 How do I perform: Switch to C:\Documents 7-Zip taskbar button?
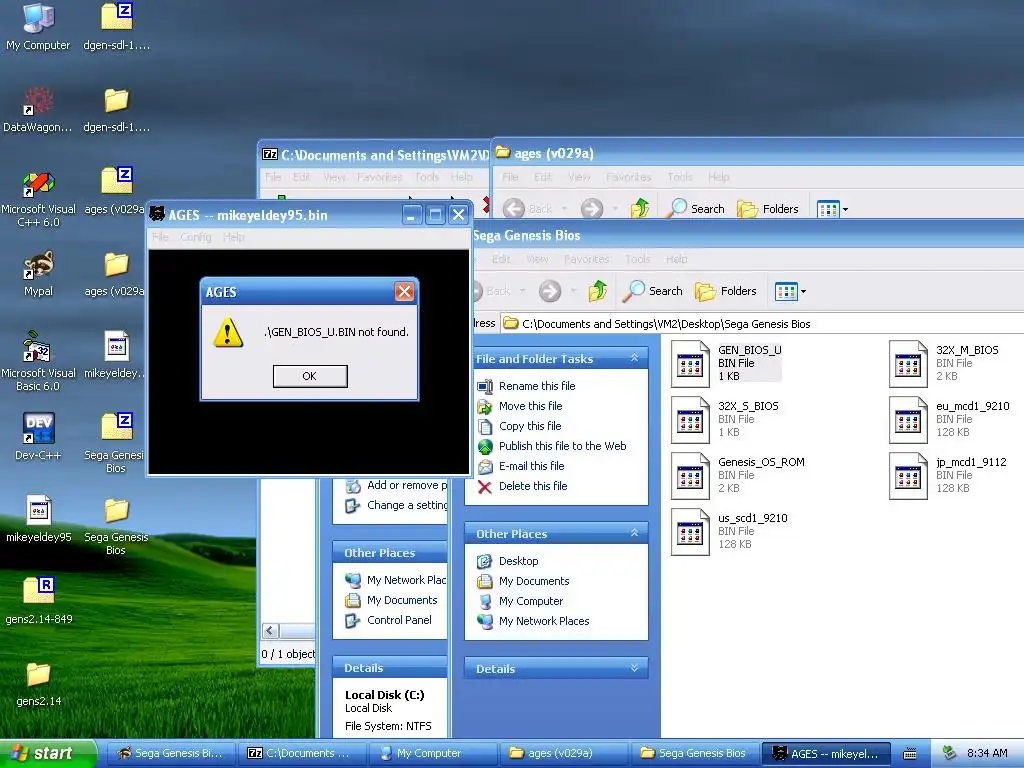(301, 753)
